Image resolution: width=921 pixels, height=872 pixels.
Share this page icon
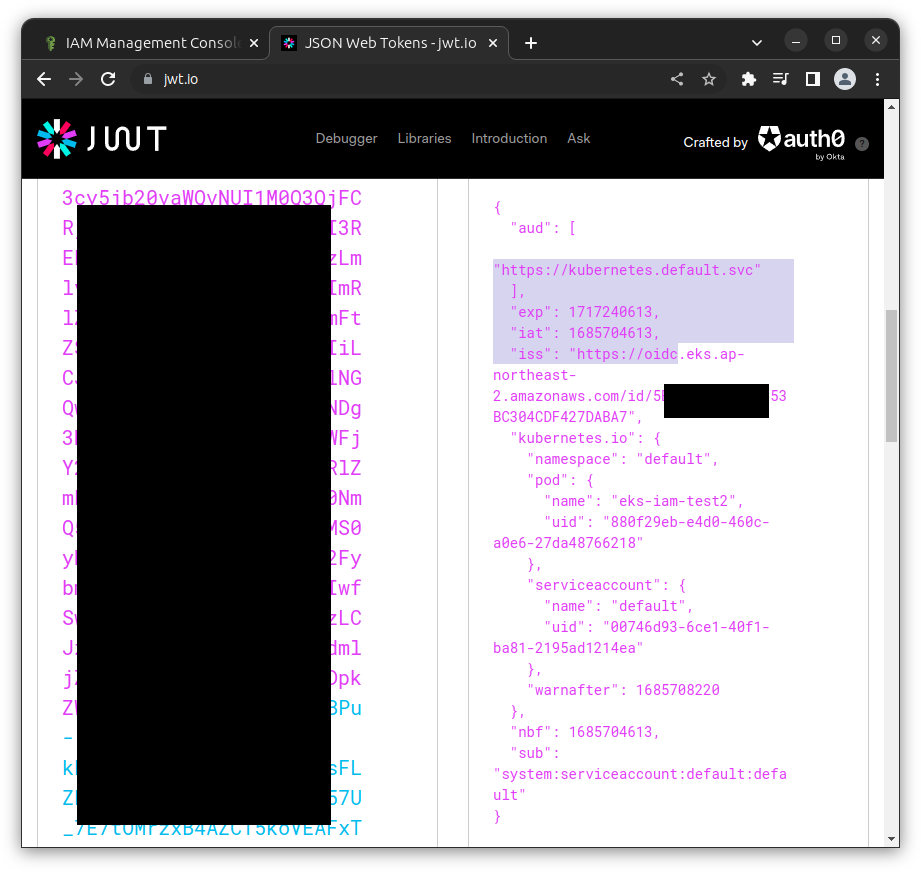point(677,79)
